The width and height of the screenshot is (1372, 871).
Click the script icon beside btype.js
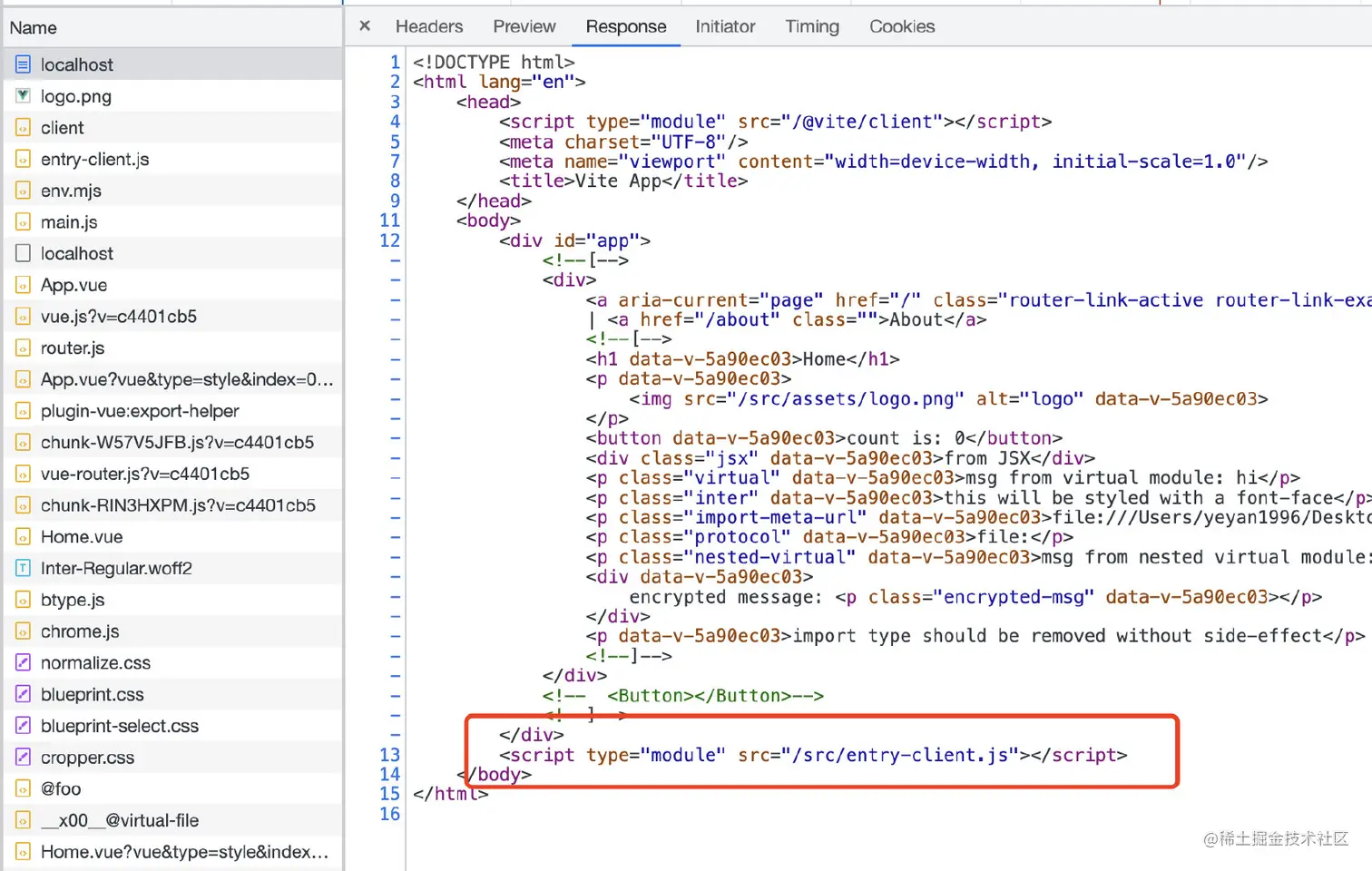[24, 600]
